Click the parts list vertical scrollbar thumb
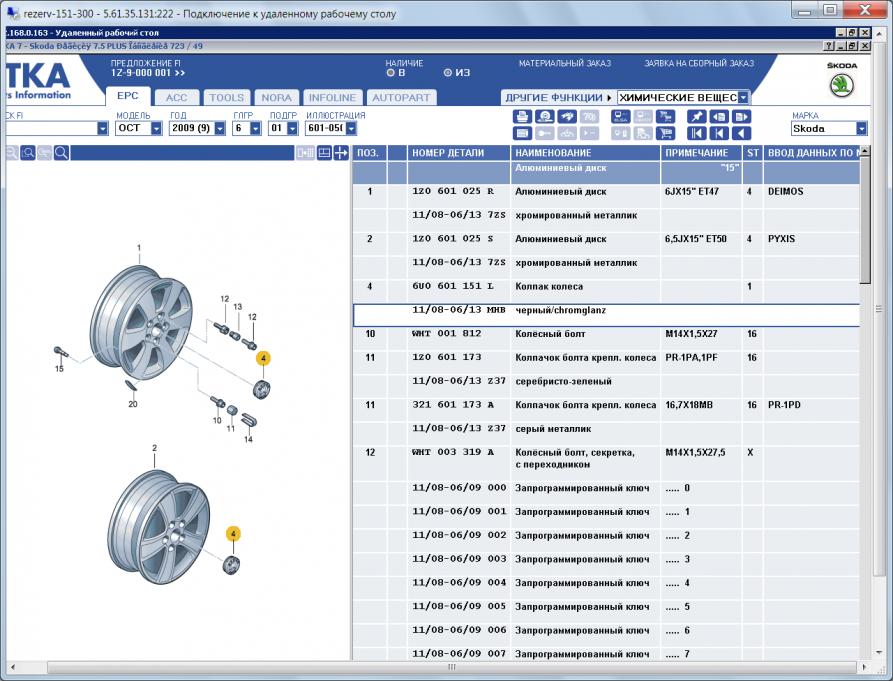893x681 pixels. click(x=865, y=220)
